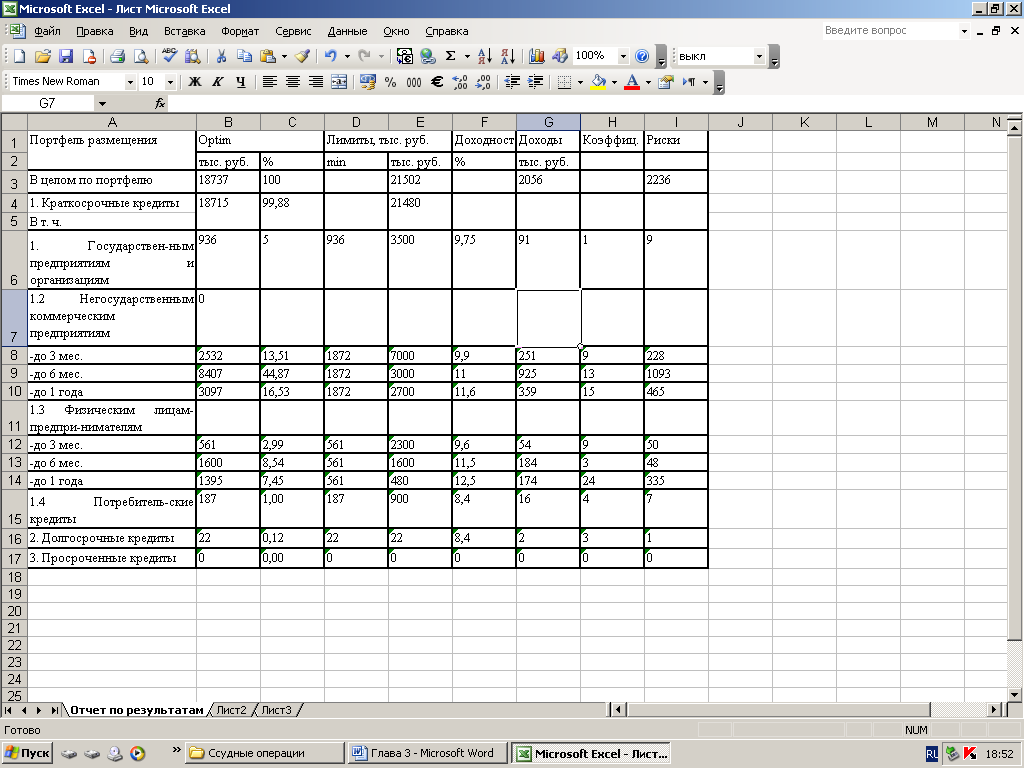Click the Open file folder icon

(42, 57)
